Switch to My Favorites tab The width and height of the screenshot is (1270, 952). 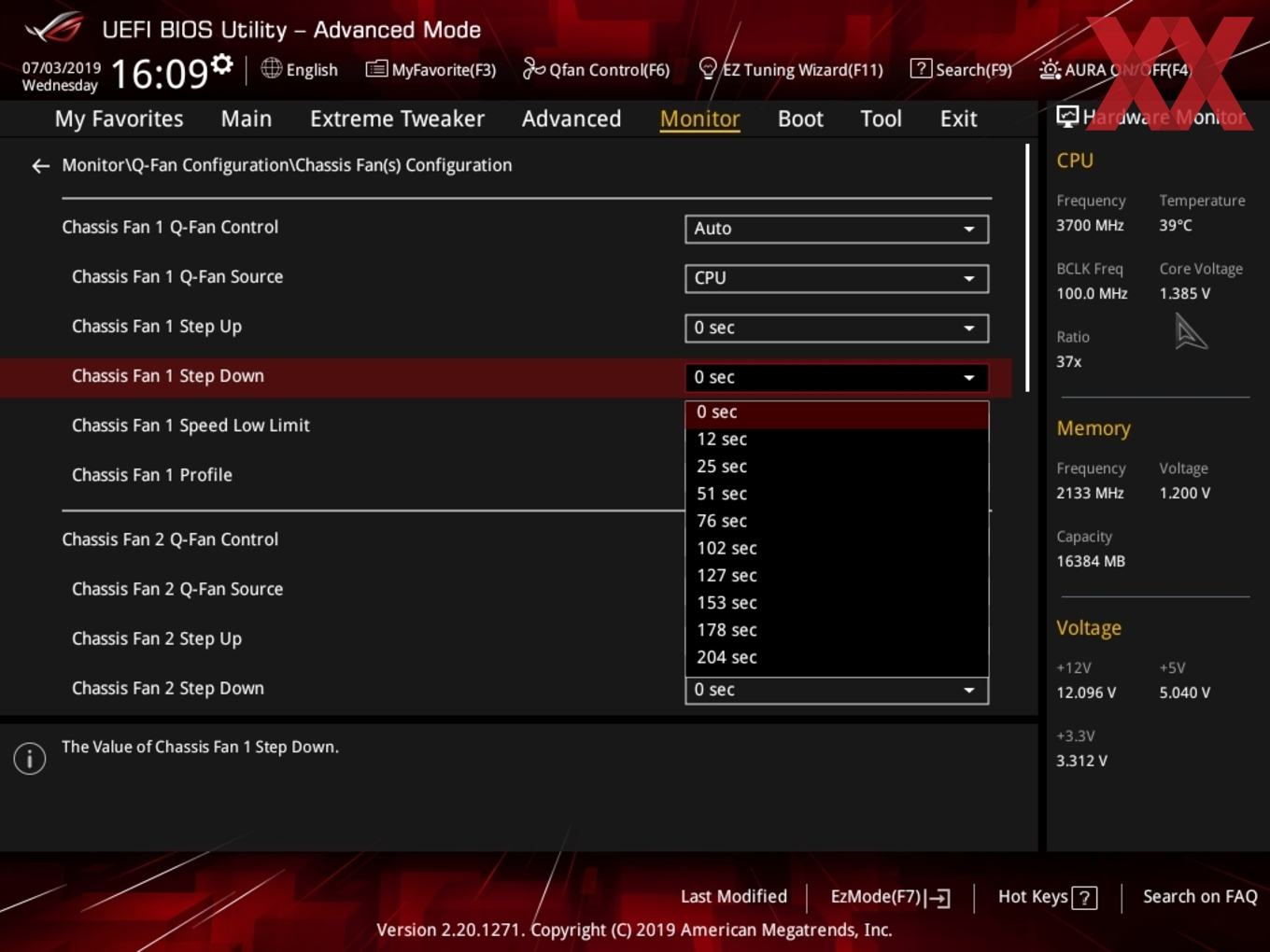pos(119,119)
